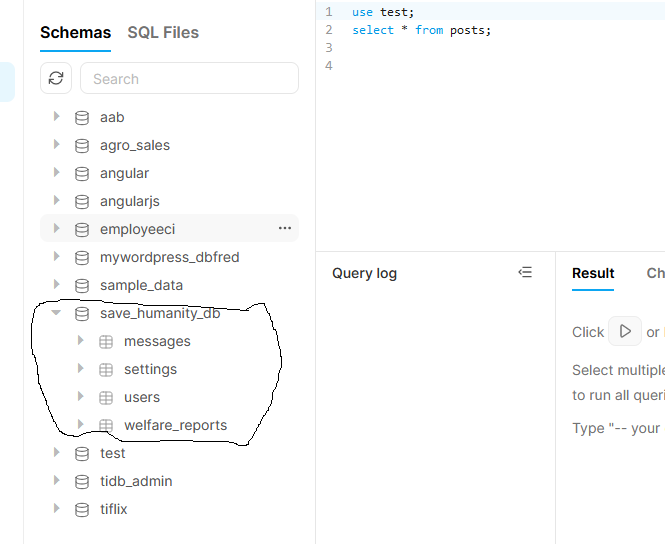Screen dimensions: 665x544
Task: Click the messages table icon
Action: click(106, 341)
